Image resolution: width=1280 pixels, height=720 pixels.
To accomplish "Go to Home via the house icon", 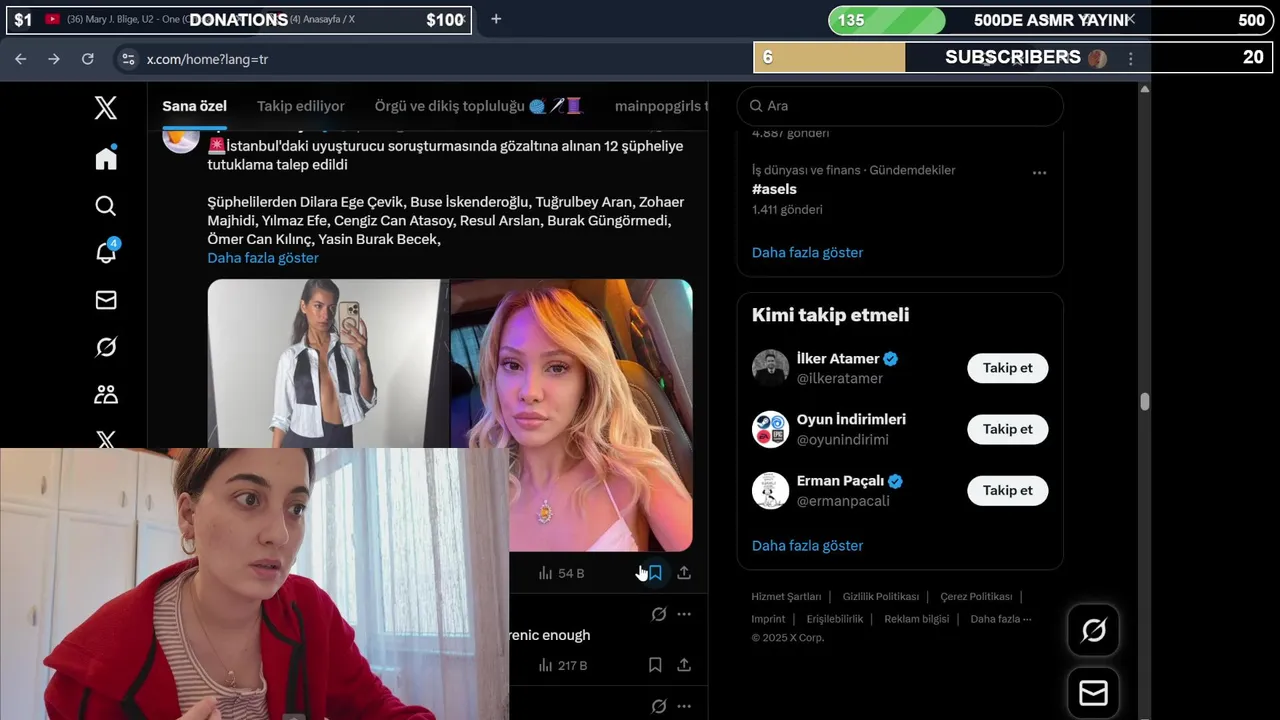I will [x=106, y=158].
